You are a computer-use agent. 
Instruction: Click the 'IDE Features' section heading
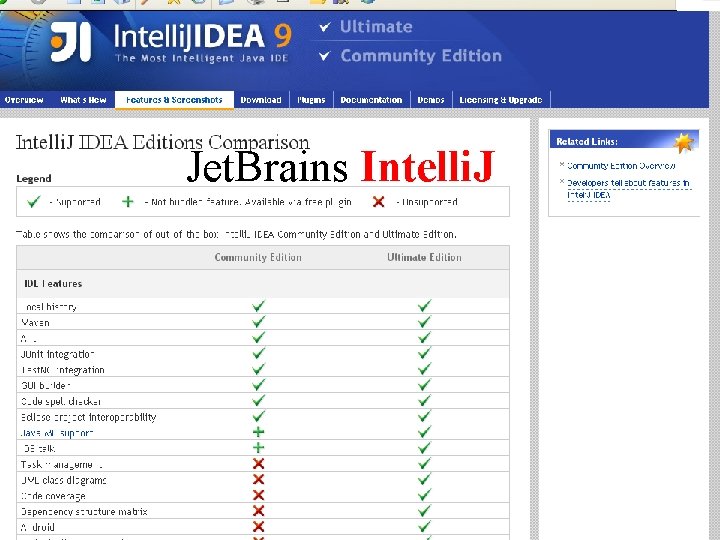pos(53,284)
